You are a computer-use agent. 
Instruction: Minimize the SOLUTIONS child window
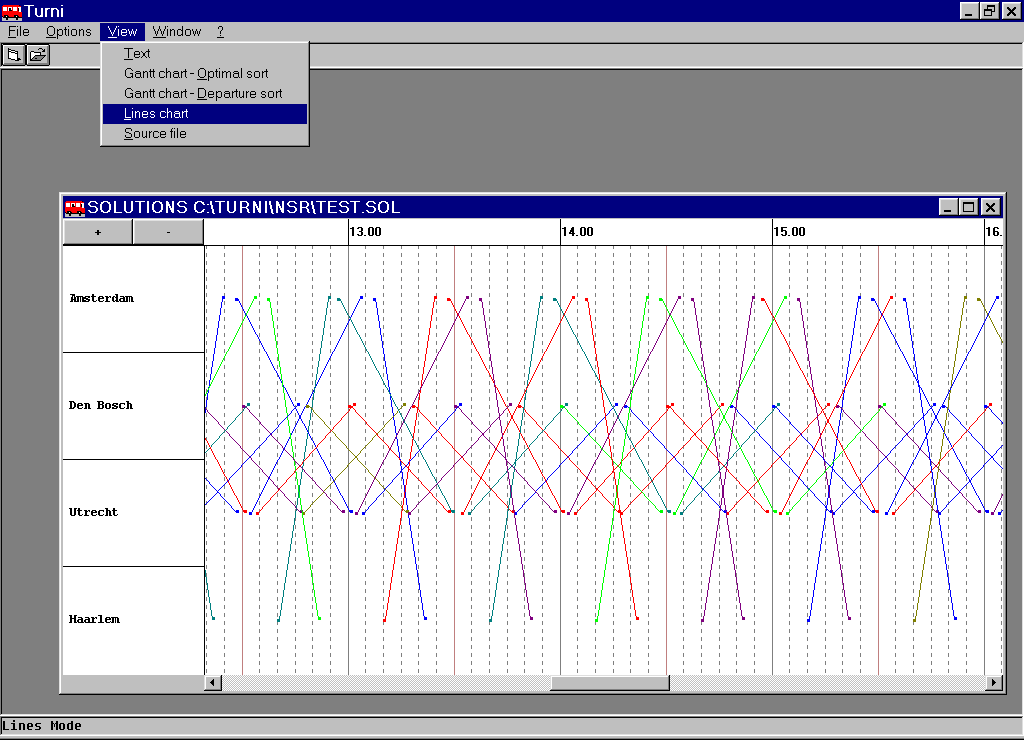tap(948, 207)
